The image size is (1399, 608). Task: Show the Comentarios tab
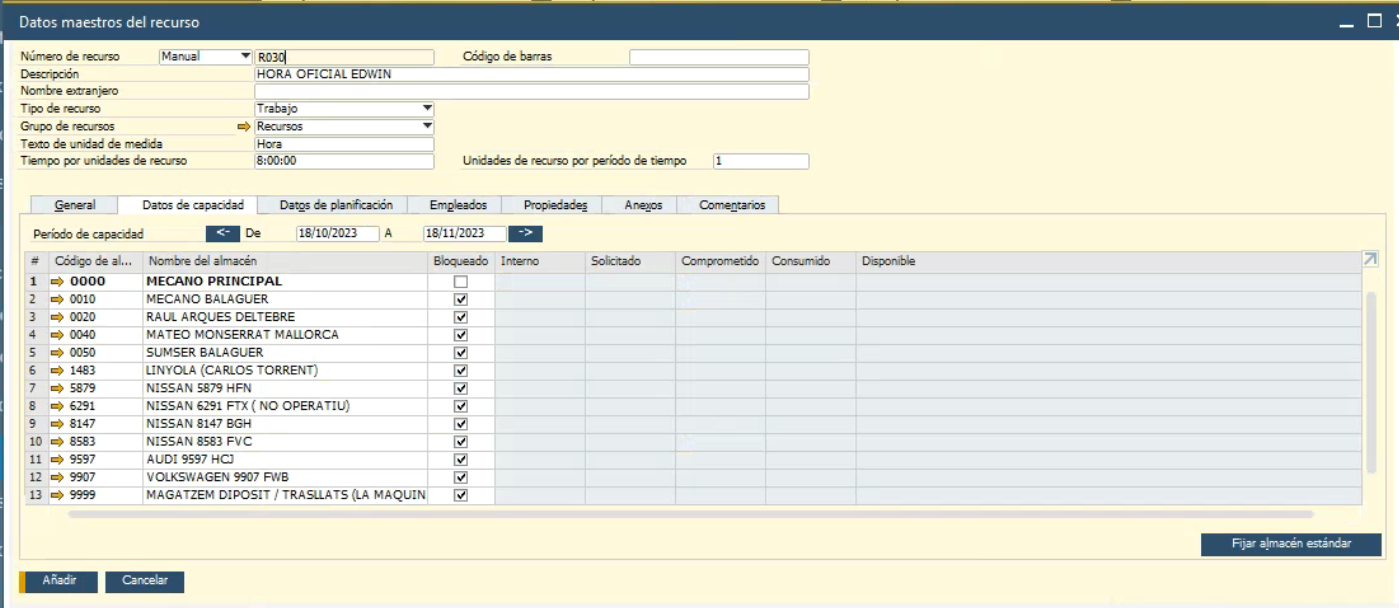pyautogui.click(x=732, y=205)
